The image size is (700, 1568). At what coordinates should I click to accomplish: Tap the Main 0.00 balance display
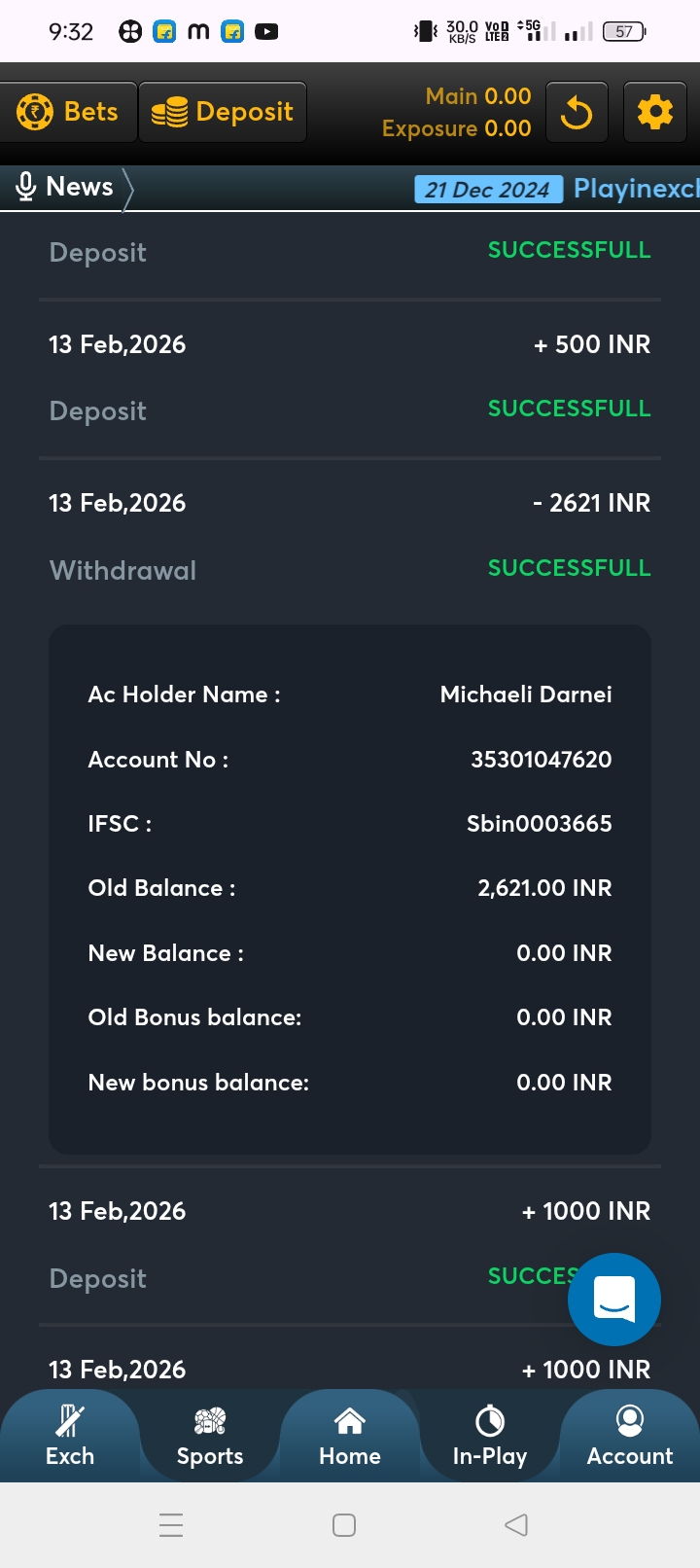click(478, 96)
